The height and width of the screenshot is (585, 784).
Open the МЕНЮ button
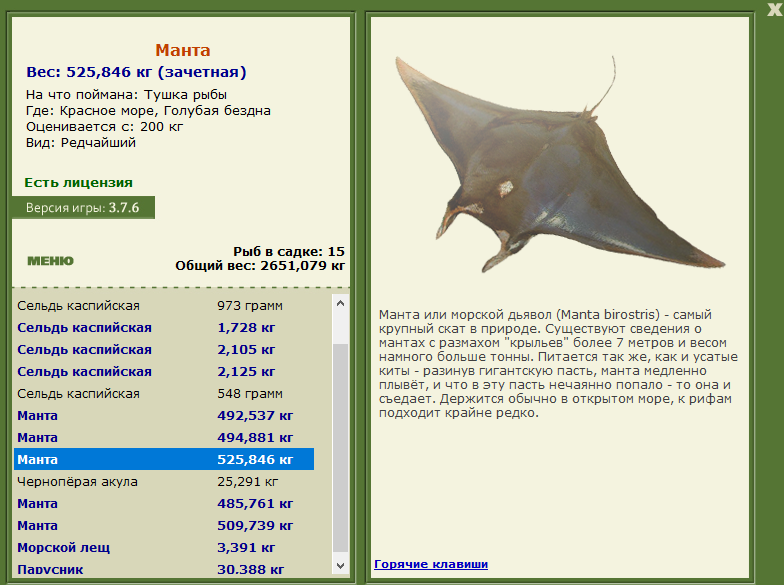(x=50, y=260)
